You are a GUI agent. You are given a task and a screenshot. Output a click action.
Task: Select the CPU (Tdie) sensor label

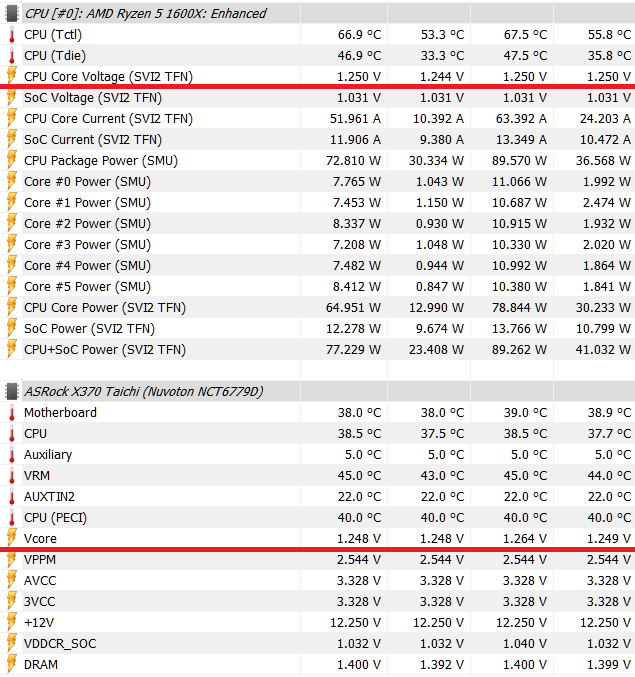click(x=55, y=56)
